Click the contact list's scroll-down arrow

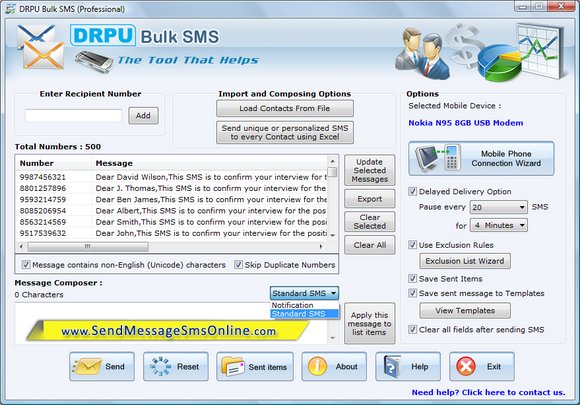332,235
